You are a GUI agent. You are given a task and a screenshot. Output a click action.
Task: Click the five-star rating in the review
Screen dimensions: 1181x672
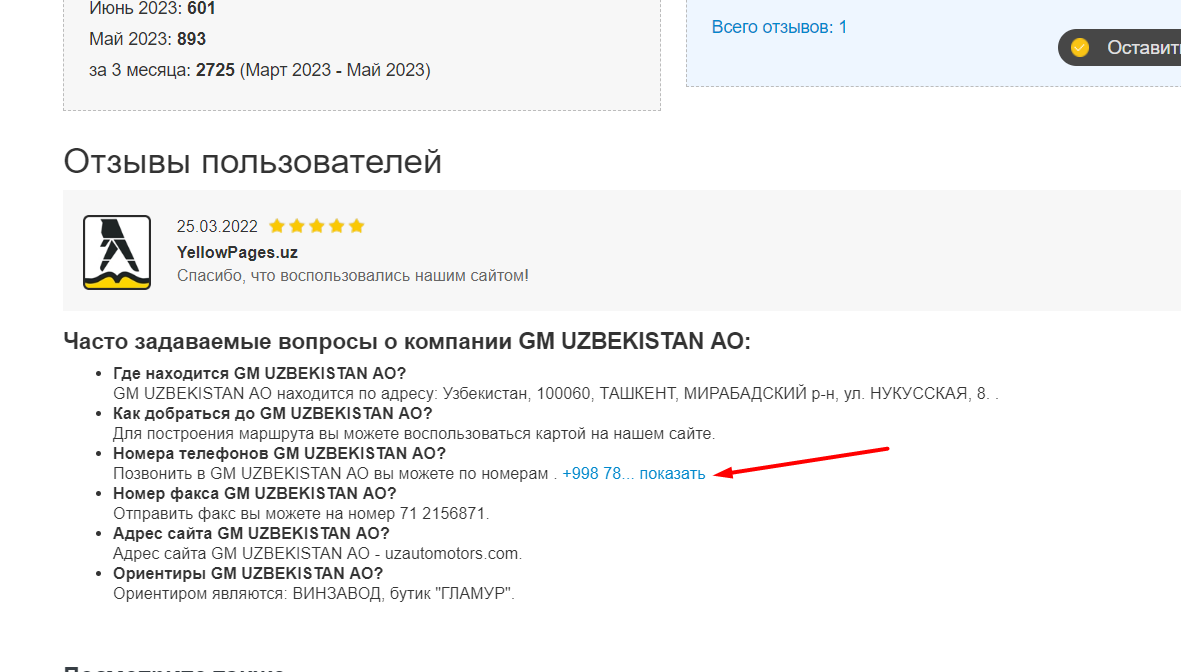pos(317,226)
